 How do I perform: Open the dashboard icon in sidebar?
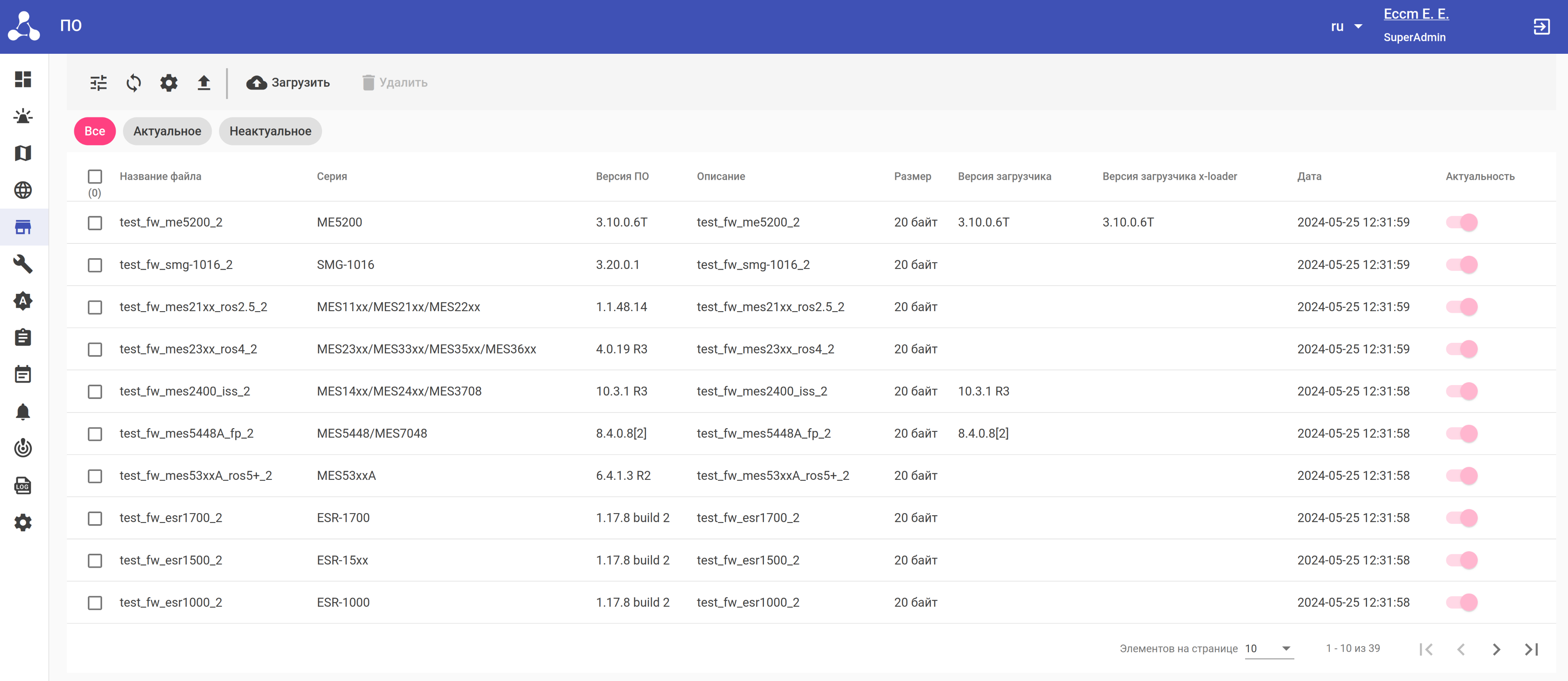(23, 79)
